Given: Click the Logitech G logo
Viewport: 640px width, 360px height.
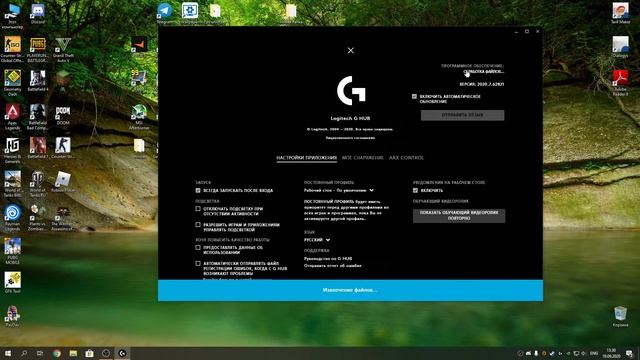Looking at the screenshot, I should (x=351, y=90).
